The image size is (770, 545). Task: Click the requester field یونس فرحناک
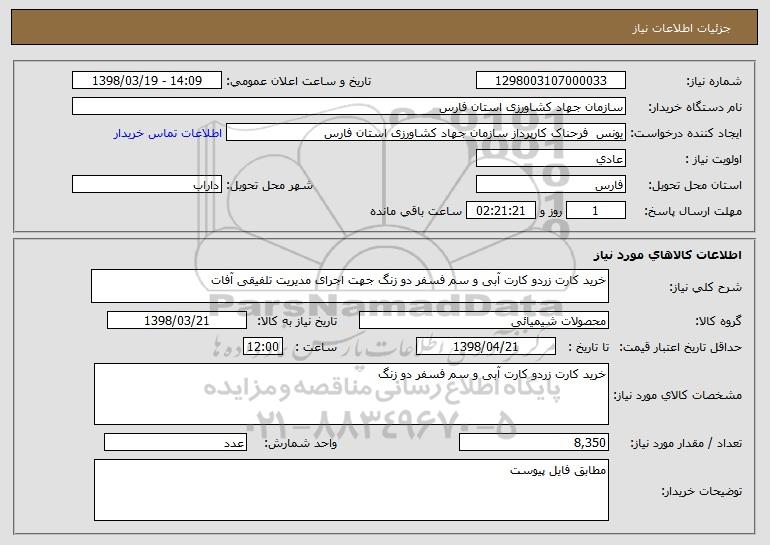coord(426,133)
